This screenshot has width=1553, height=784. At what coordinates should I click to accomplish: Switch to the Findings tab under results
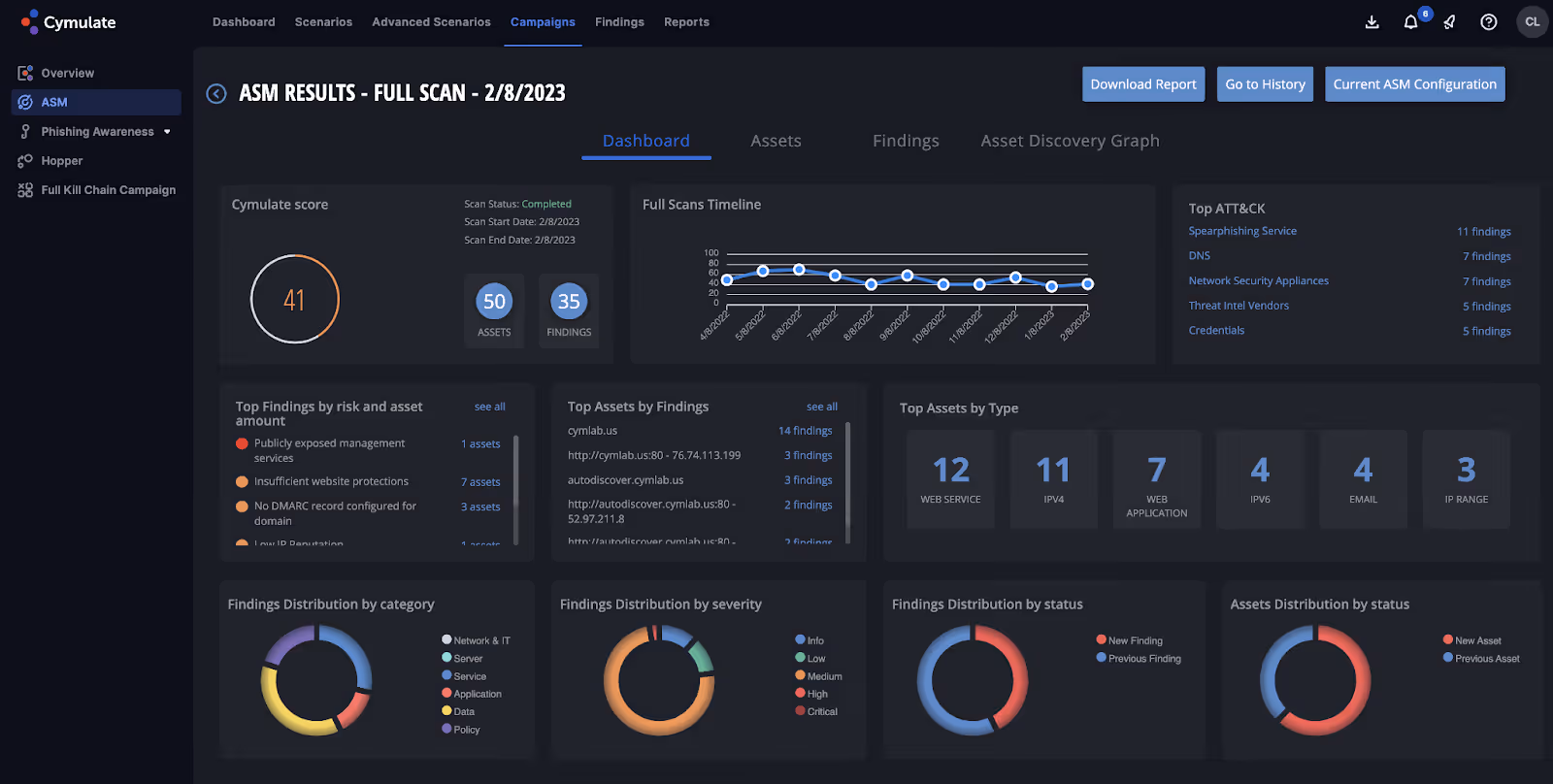tap(906, 141)
